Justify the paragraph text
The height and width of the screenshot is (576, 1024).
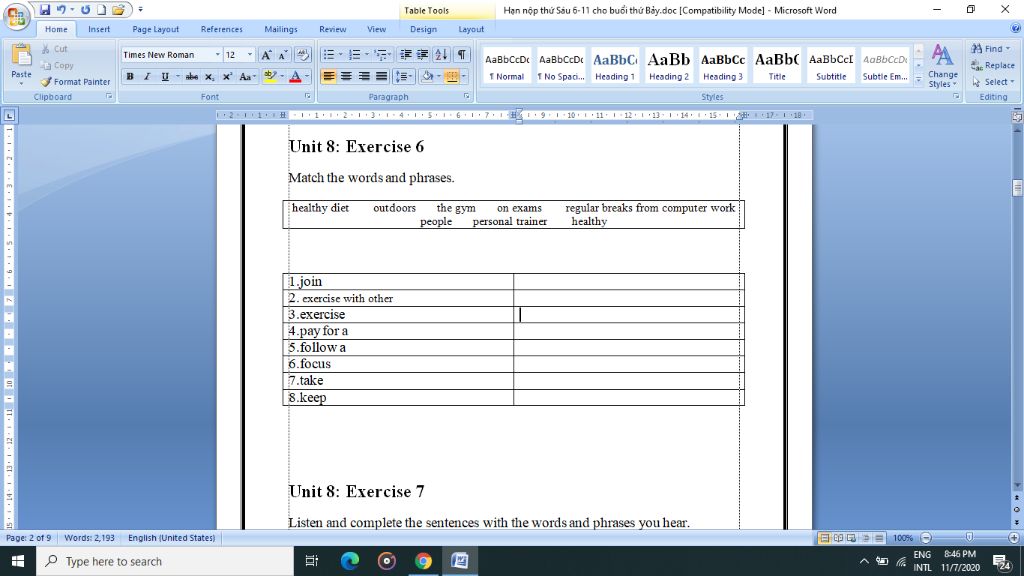click(x=381, y=76)
